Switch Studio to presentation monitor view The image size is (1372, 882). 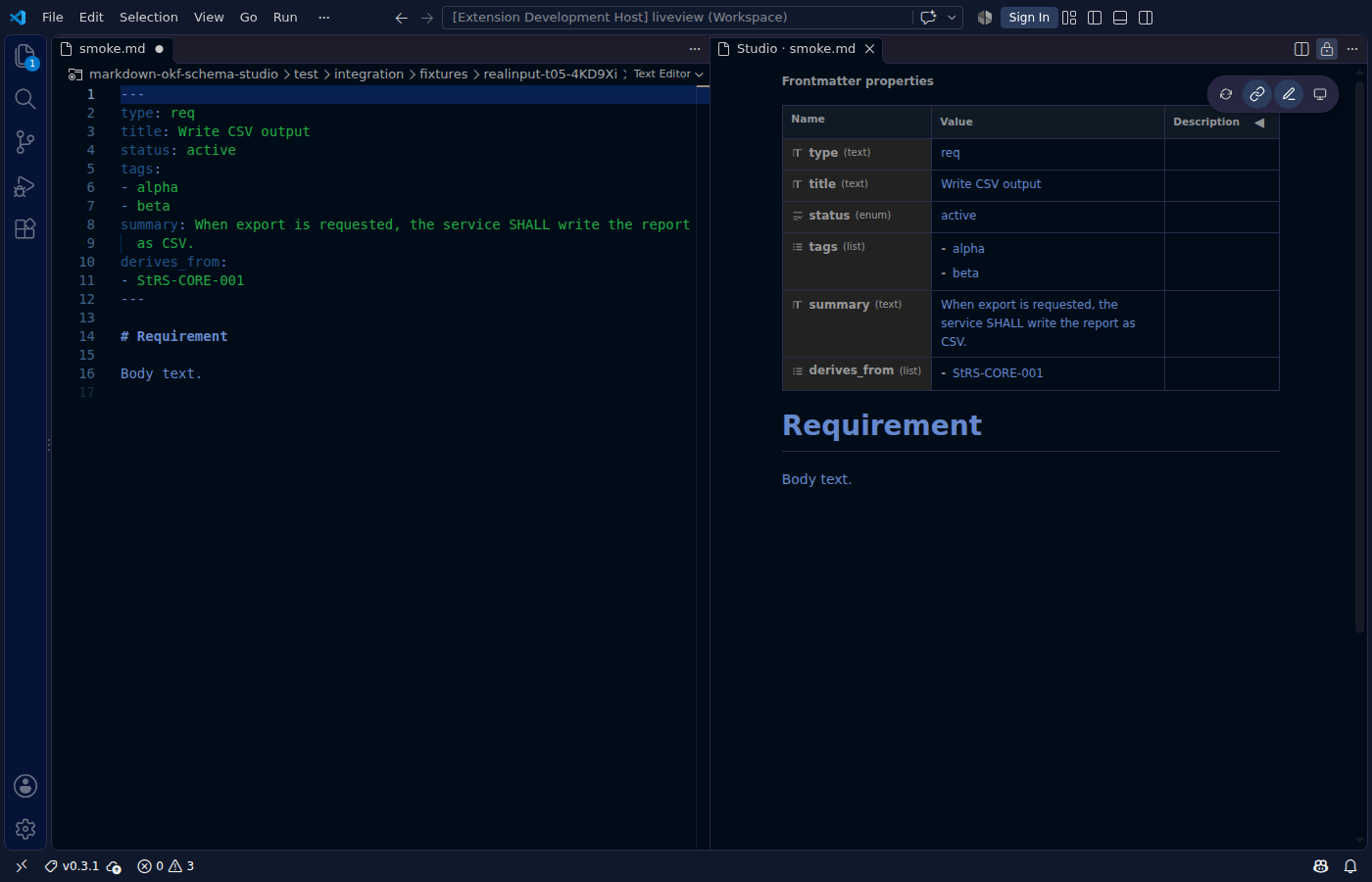(1320, 94)
